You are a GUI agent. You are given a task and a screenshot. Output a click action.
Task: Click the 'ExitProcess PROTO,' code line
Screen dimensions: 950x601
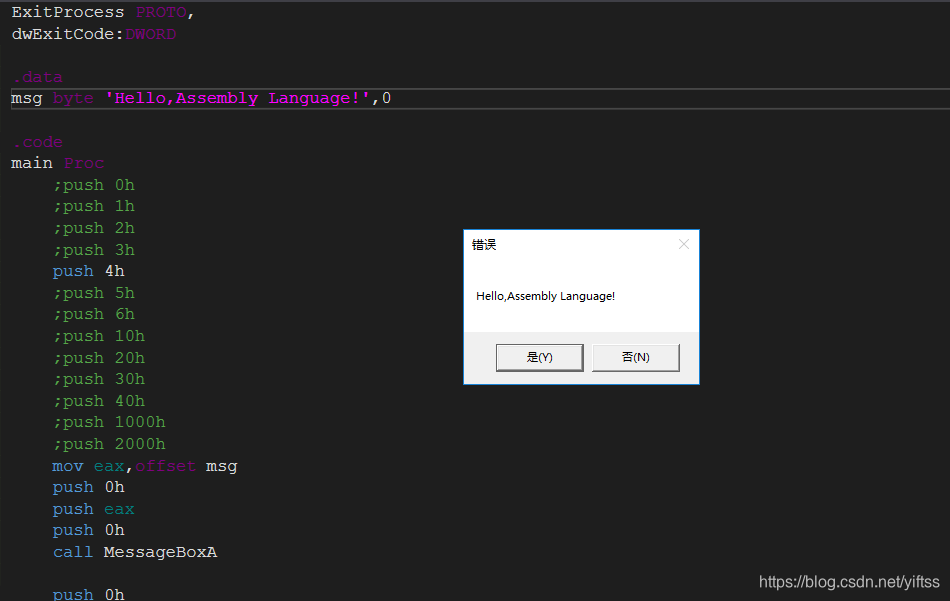(103, 12)
